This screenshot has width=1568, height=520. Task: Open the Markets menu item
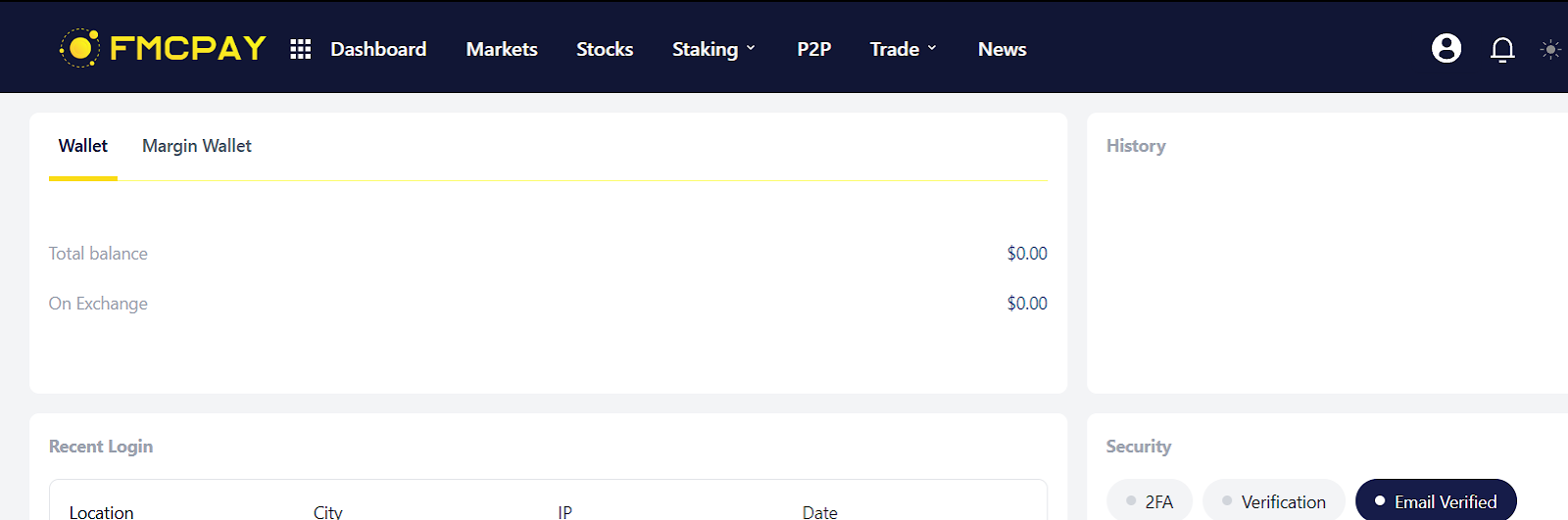[x=502, y=49]
